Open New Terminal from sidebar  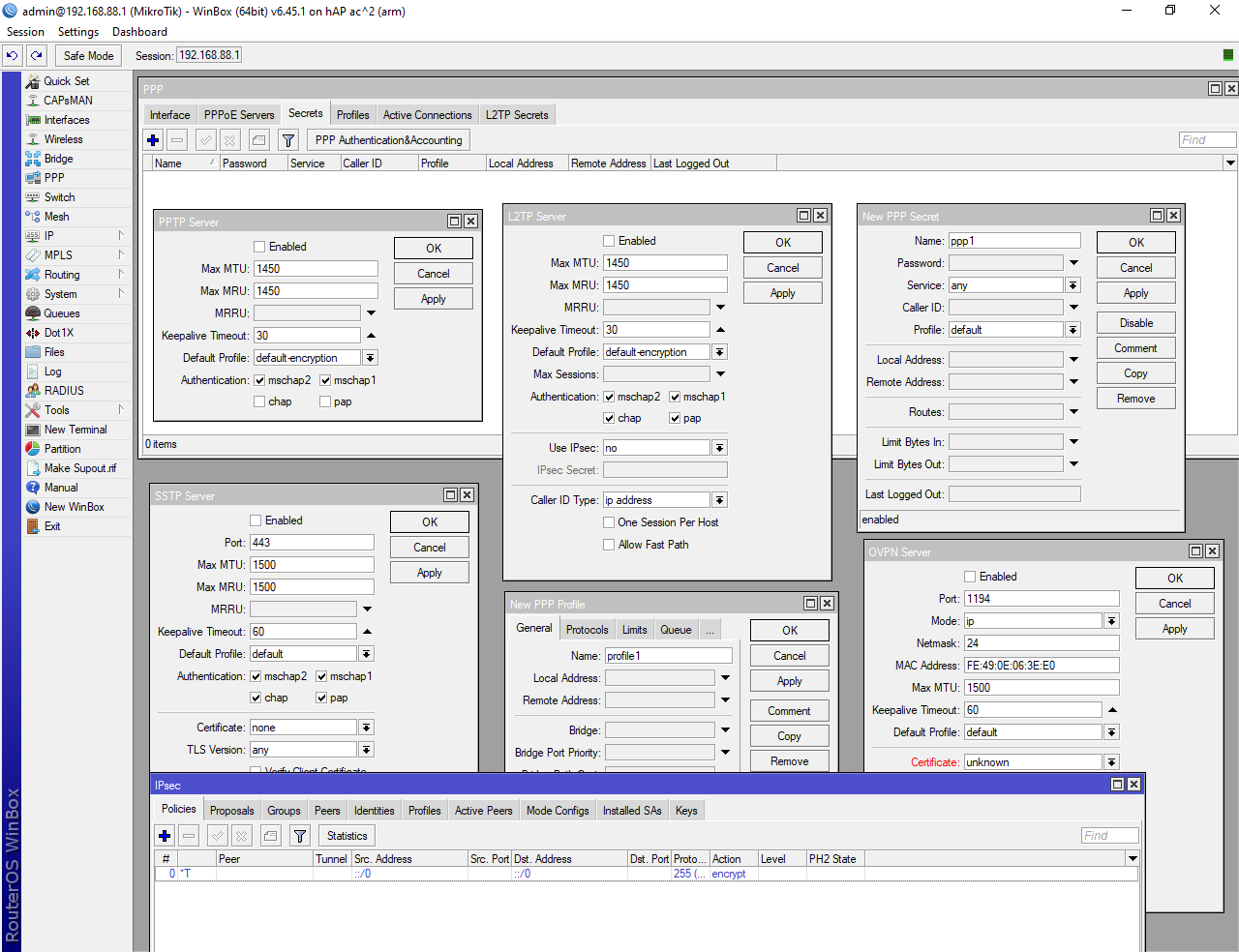(75, 430)
